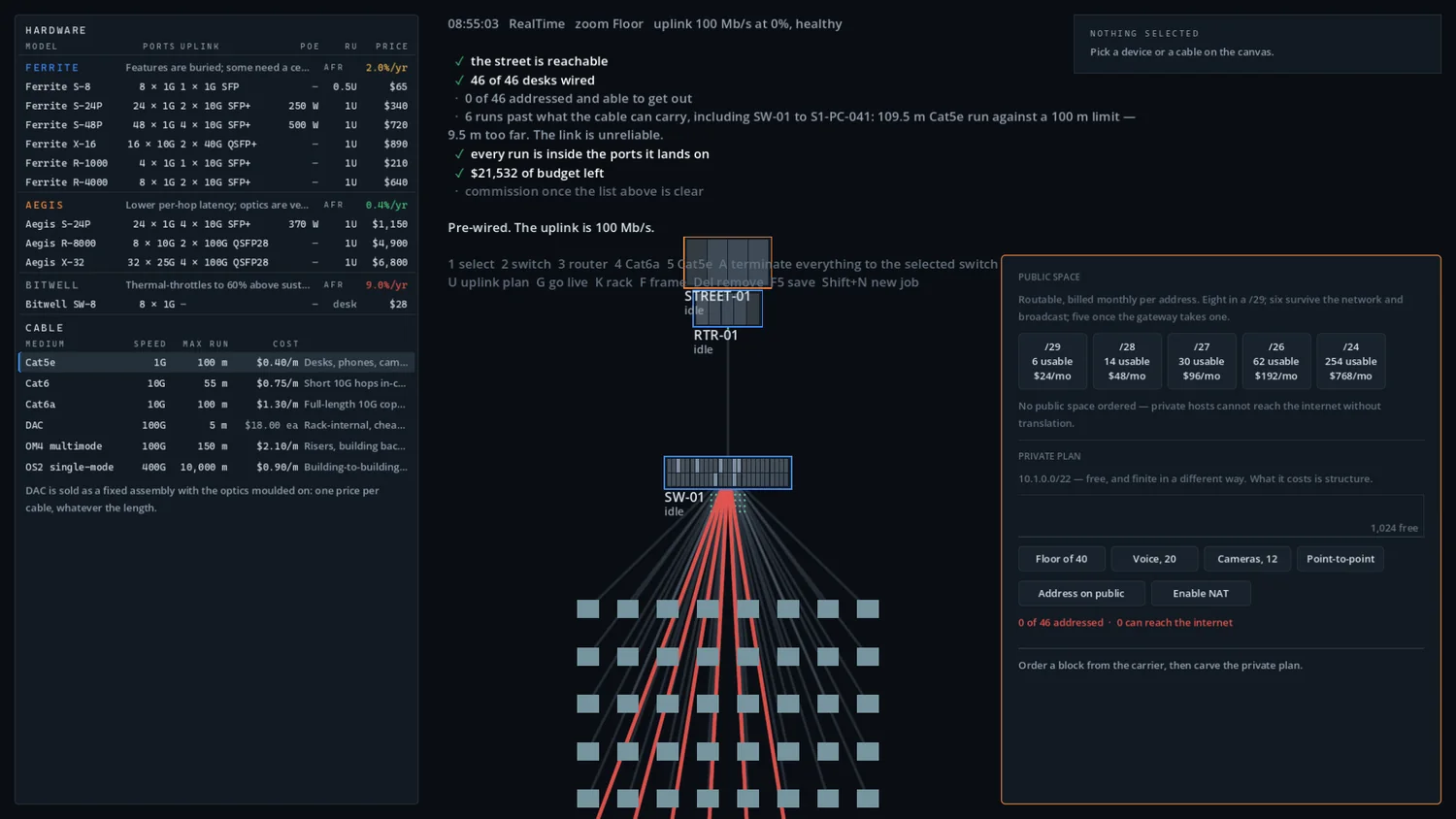Click the '$21,532 of budget left' line

pos(537,173)
